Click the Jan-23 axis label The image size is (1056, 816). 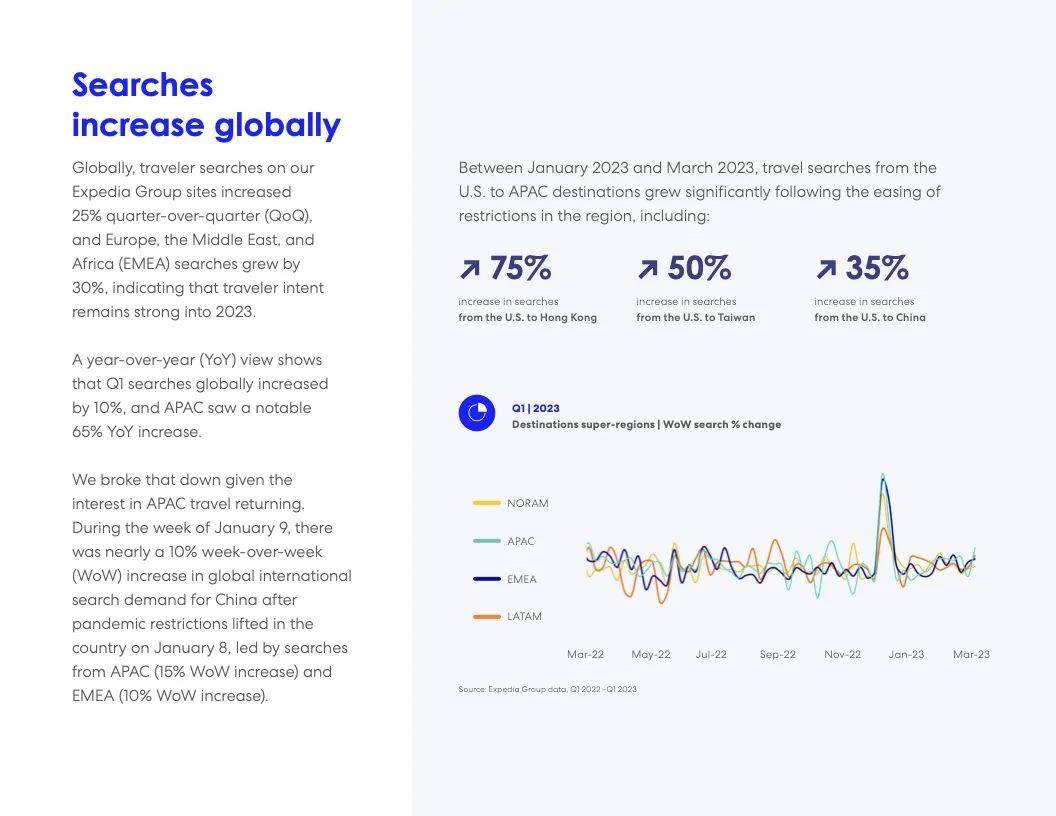pos(906,654)
